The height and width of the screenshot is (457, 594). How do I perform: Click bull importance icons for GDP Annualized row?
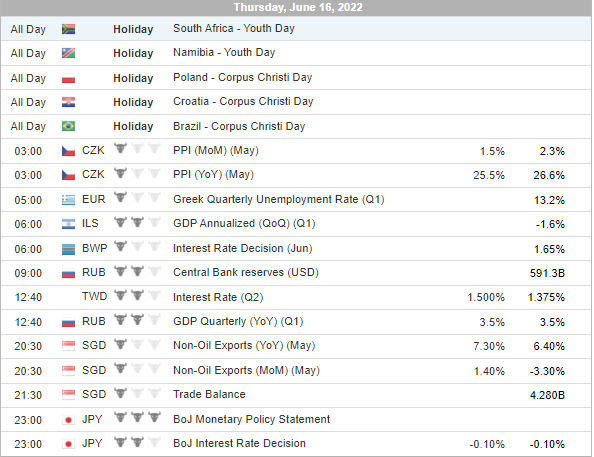coord(137,222)
